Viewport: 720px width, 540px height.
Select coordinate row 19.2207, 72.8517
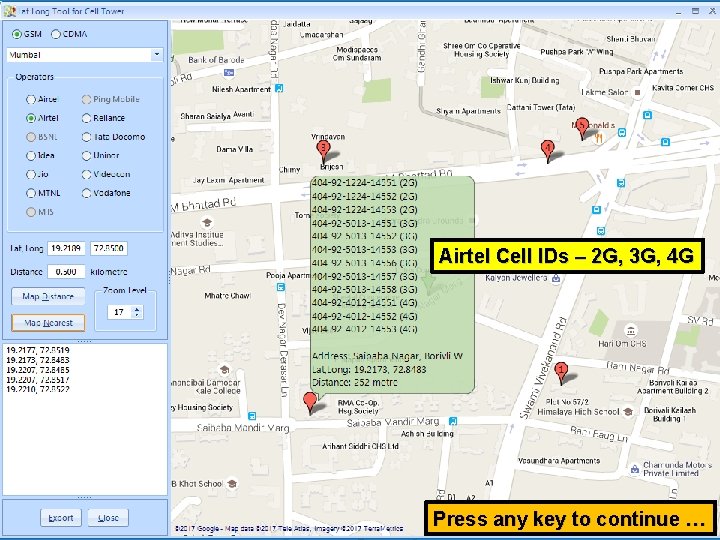tap(38, 380)
